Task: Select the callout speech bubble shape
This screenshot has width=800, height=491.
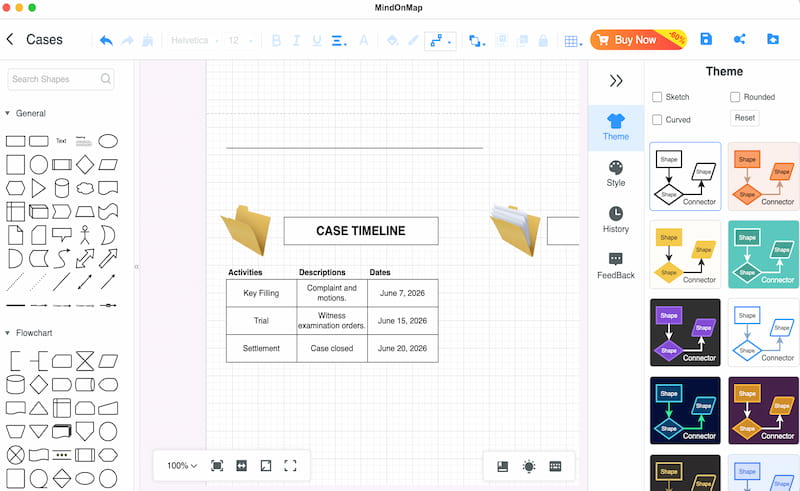Action: tap(62, 235)
